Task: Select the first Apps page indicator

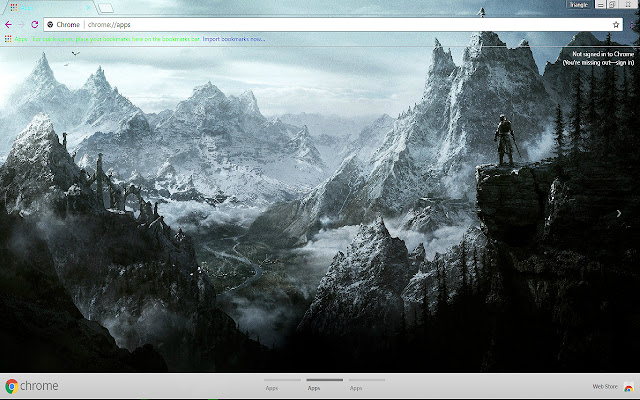Action: [282, 384]
